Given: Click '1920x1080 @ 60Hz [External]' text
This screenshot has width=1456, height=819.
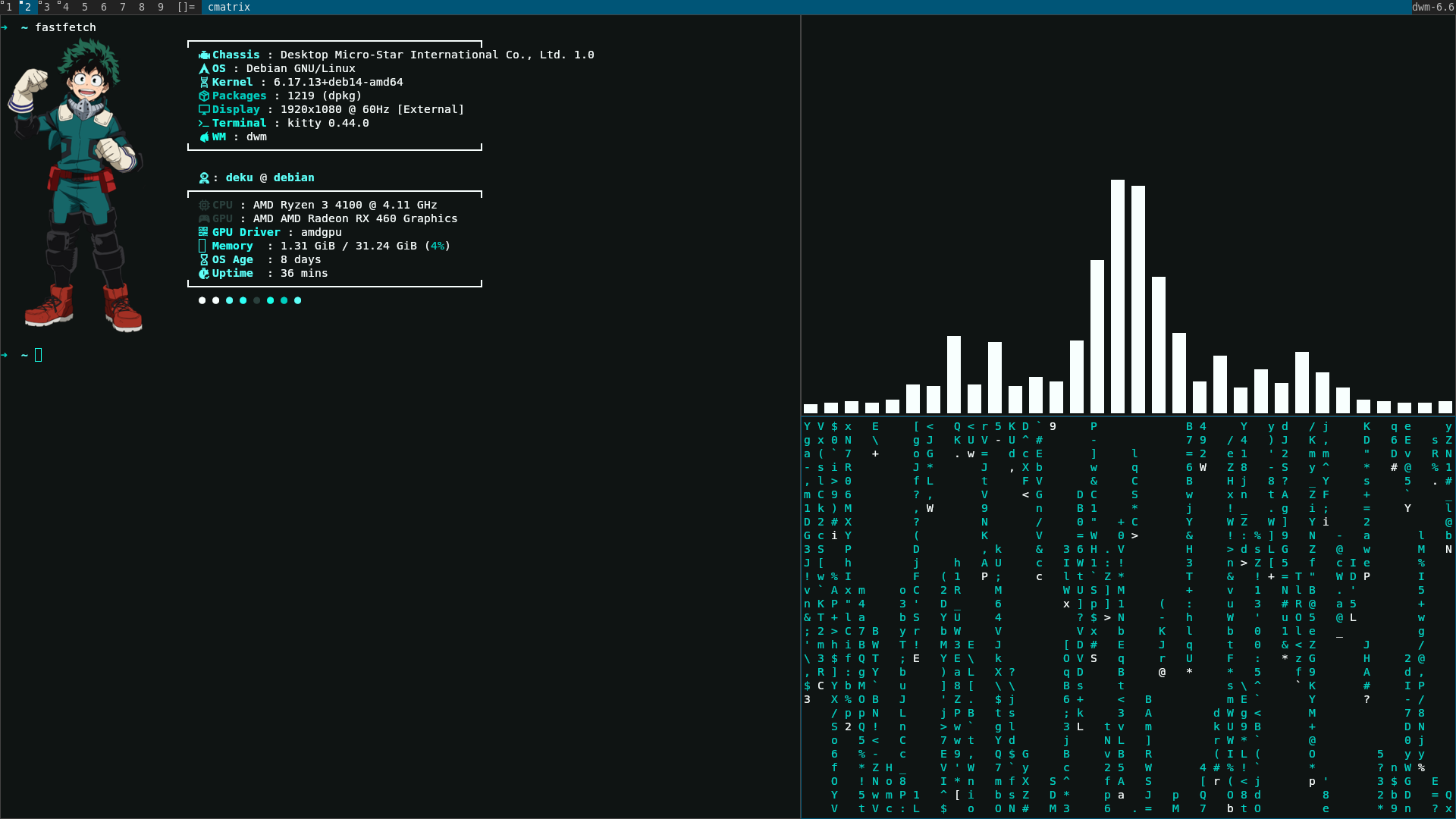Looking at the screenshot, I should coord(372,109).
